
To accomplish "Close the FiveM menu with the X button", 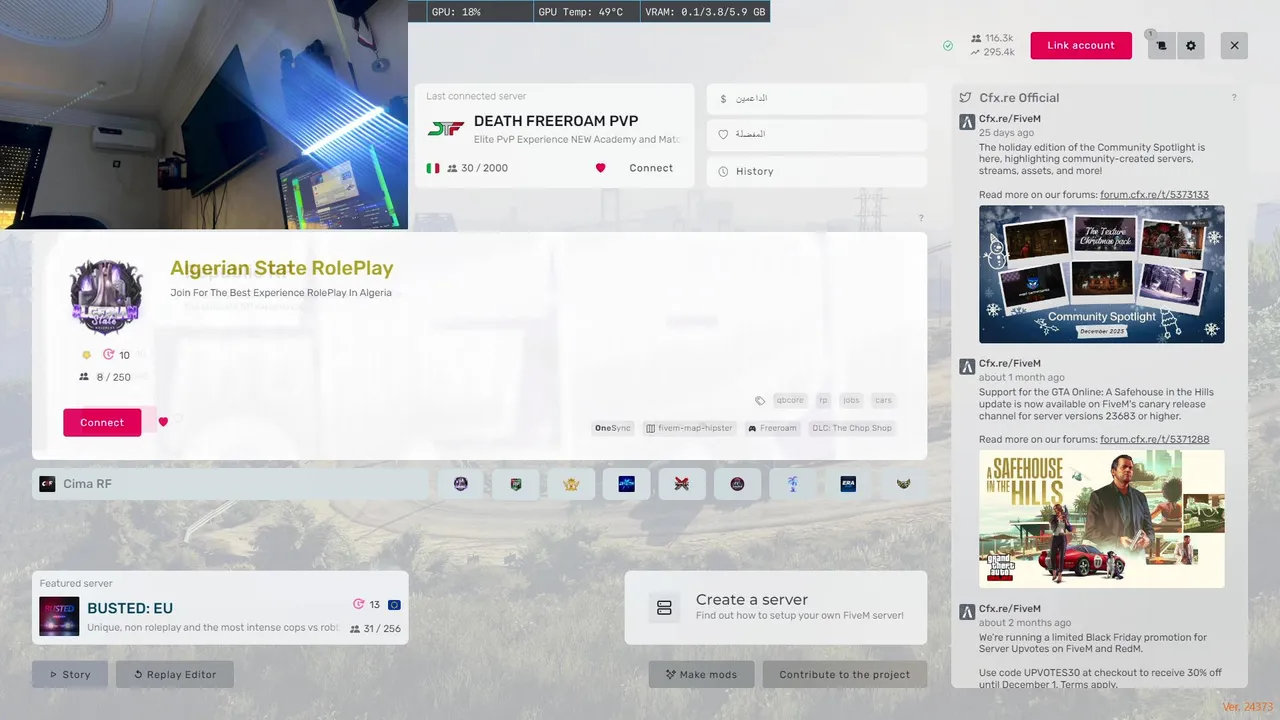I will pyautogui.click(x=1234, y=46).
